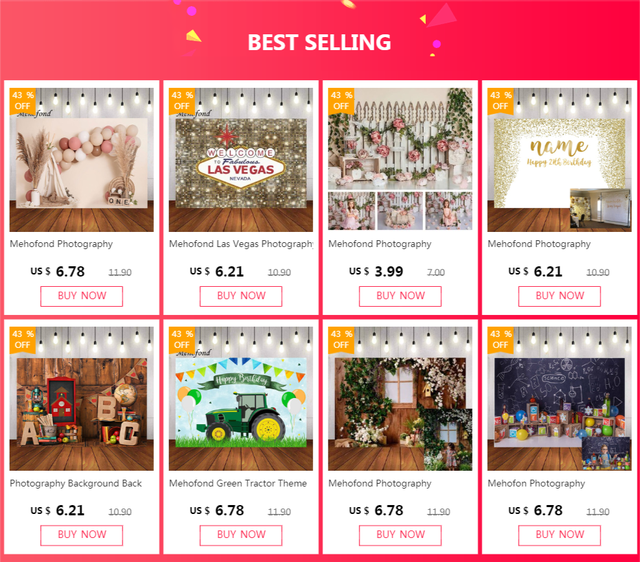Viewport: 640px width, 562px height.
Task: Open the Photography Background Back title link
Action: (76, 483)
